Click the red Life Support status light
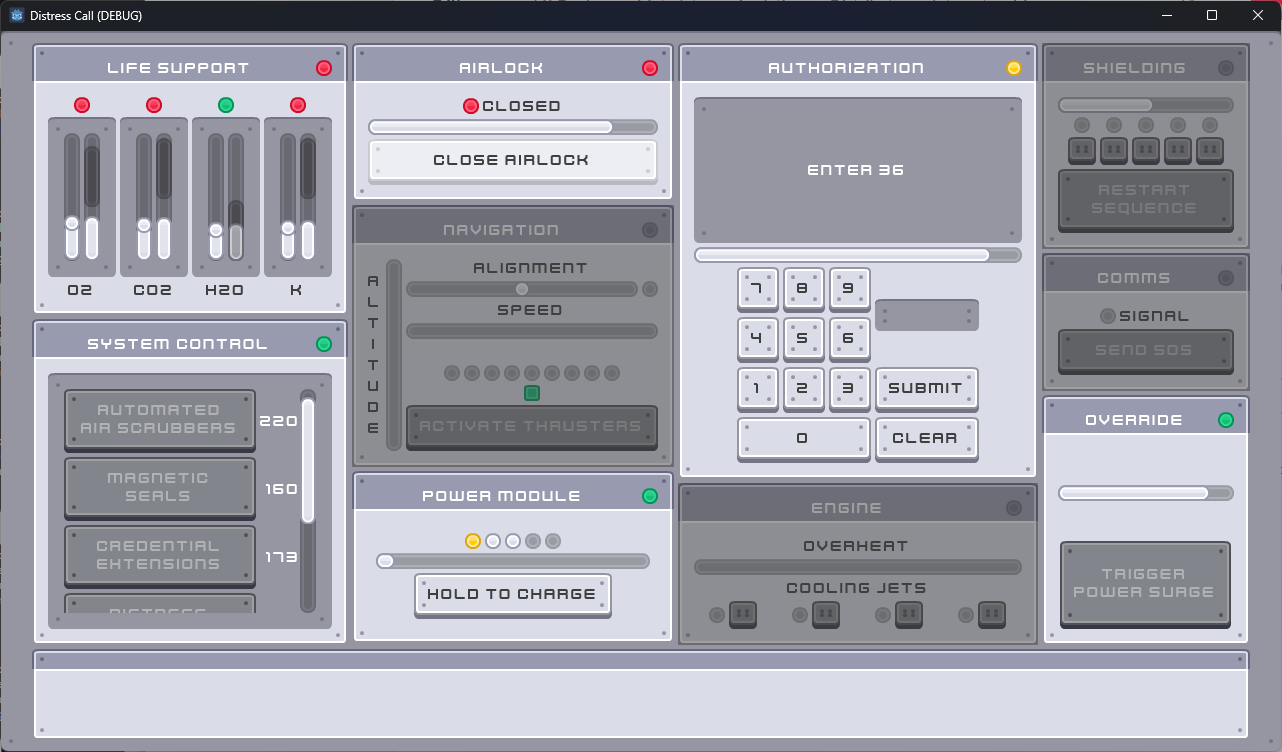1282x752 pixels. pos(324,68)
